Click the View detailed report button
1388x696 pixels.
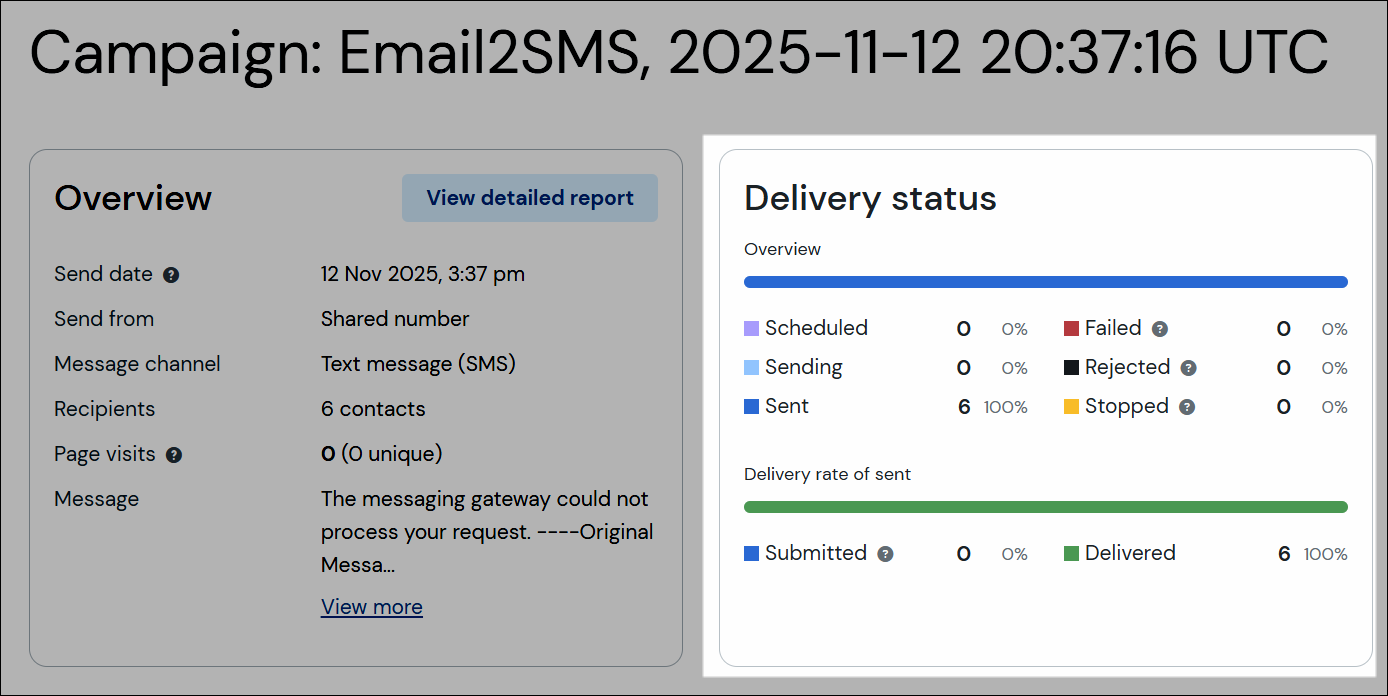coord(529,198)
